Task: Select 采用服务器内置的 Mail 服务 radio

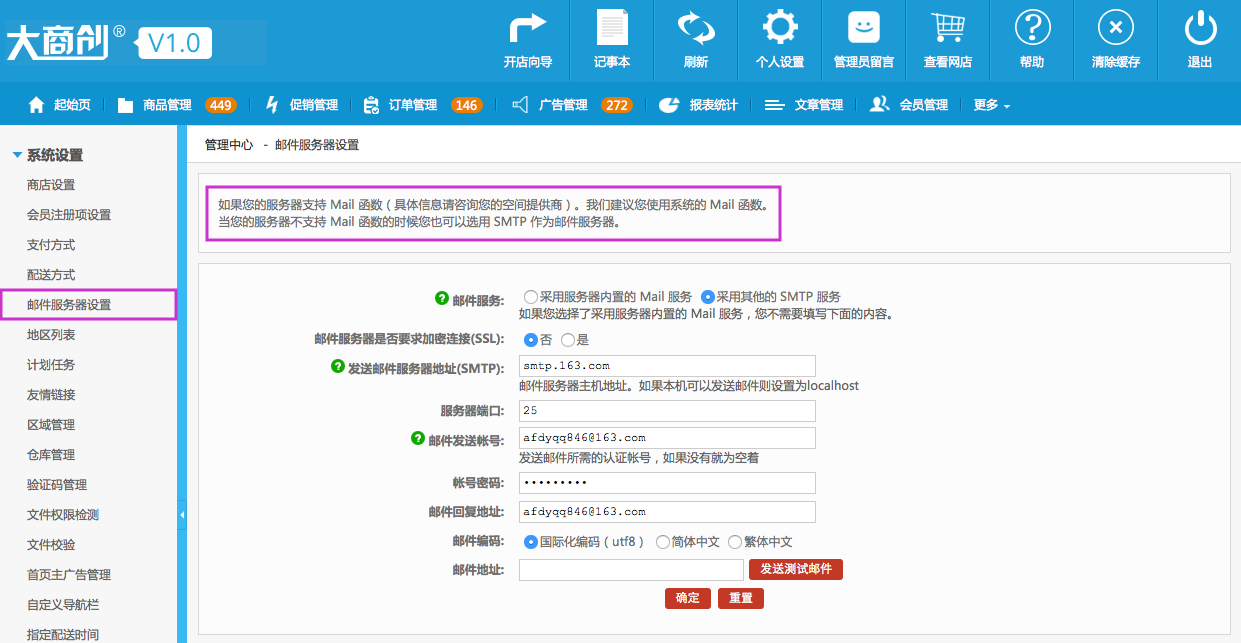Action: click(530, 297)
